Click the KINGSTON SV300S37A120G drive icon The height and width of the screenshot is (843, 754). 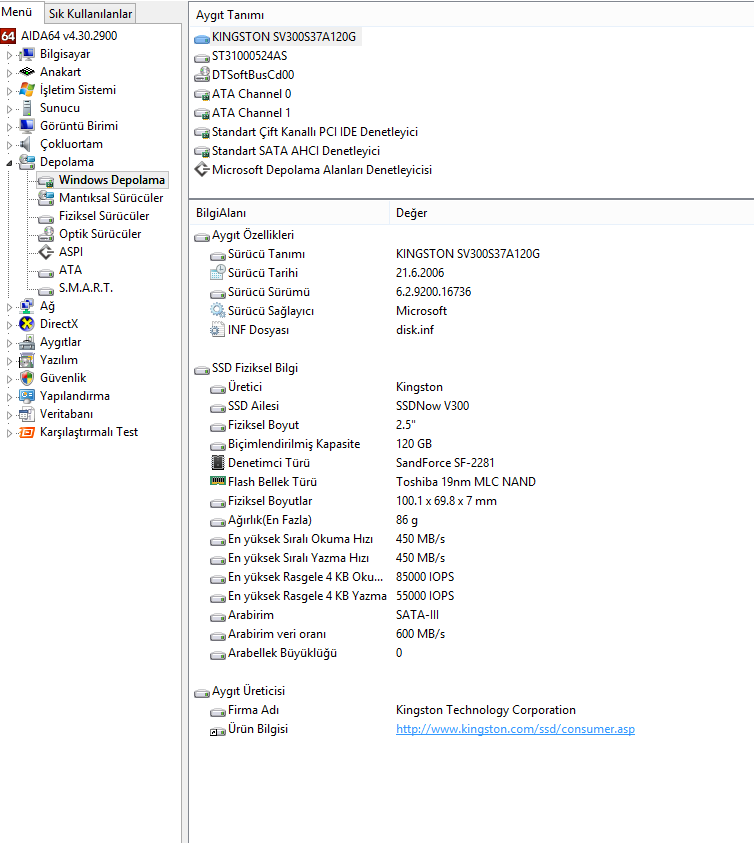click(x=202, y=39)
